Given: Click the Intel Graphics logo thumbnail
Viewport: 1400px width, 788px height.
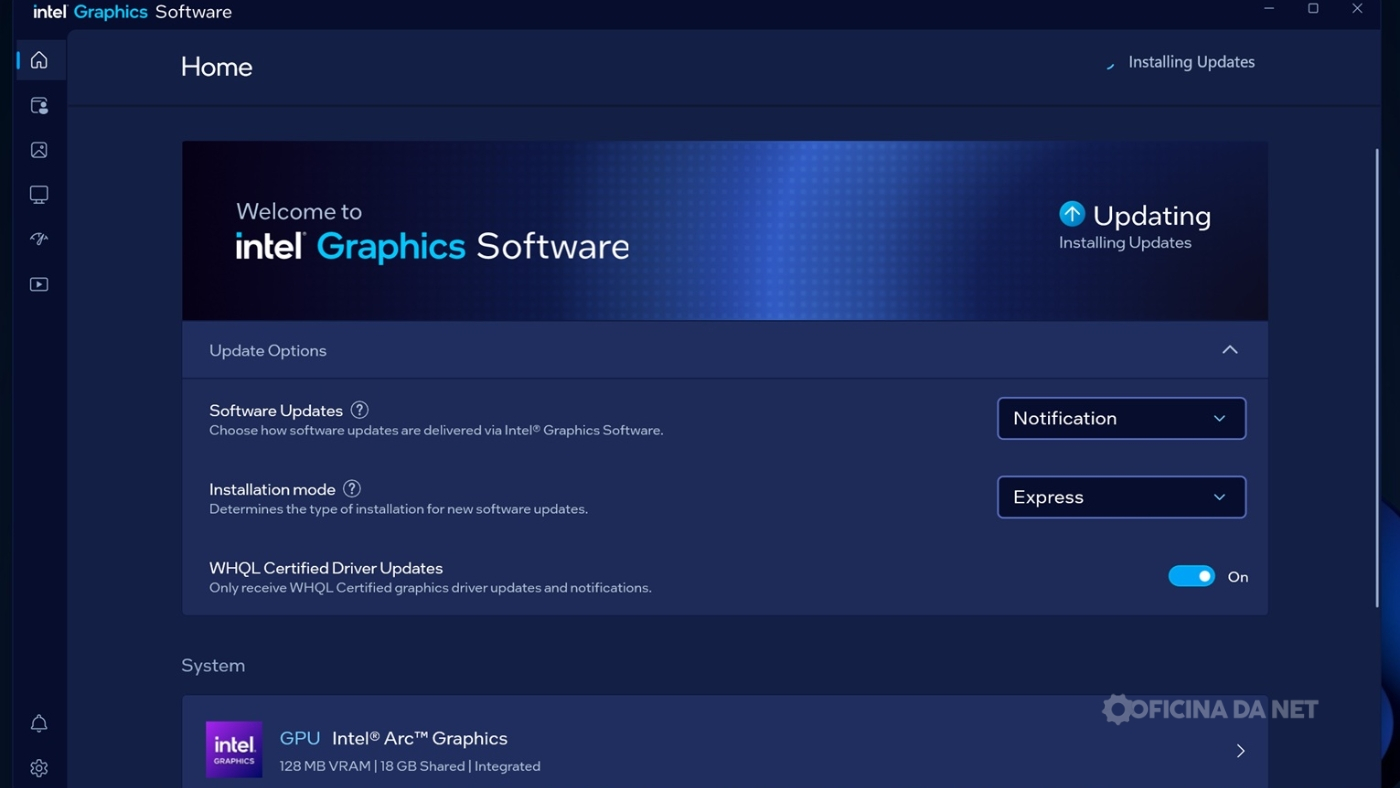Looking at the screenshot, I should [234, 750].
